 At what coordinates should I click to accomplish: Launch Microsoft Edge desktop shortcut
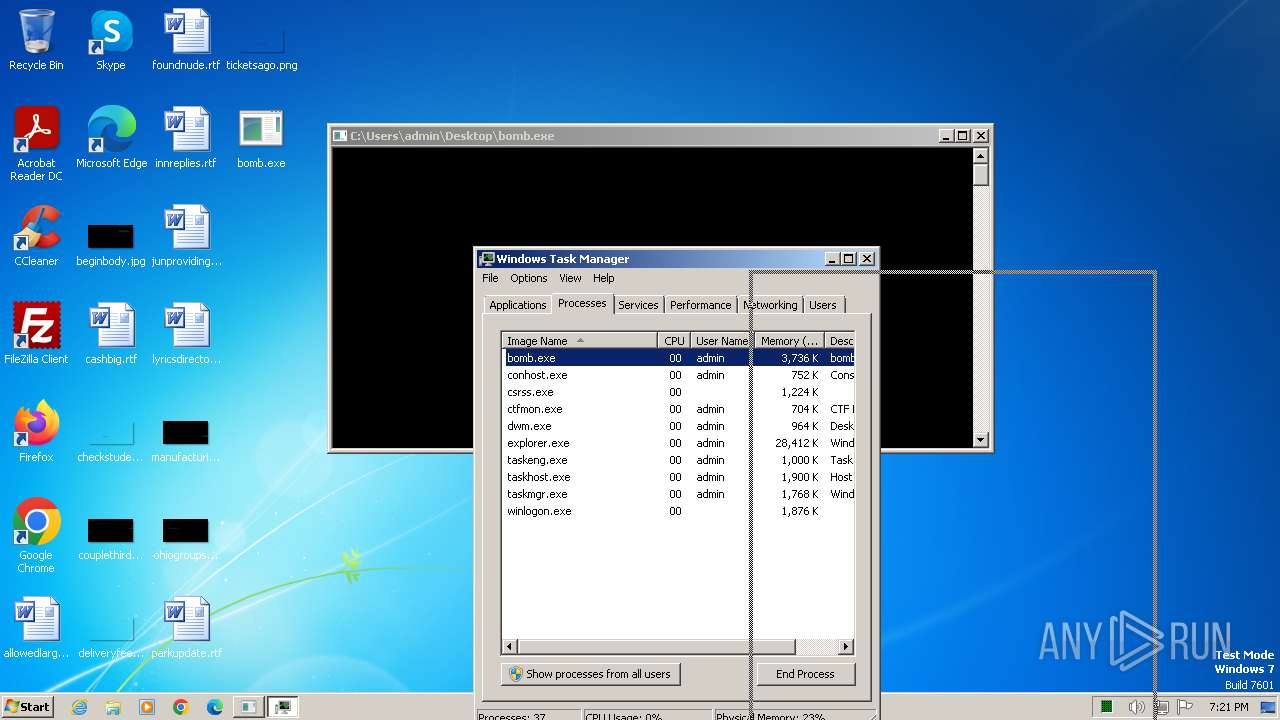pyautogui.click(x=111, y=138)
